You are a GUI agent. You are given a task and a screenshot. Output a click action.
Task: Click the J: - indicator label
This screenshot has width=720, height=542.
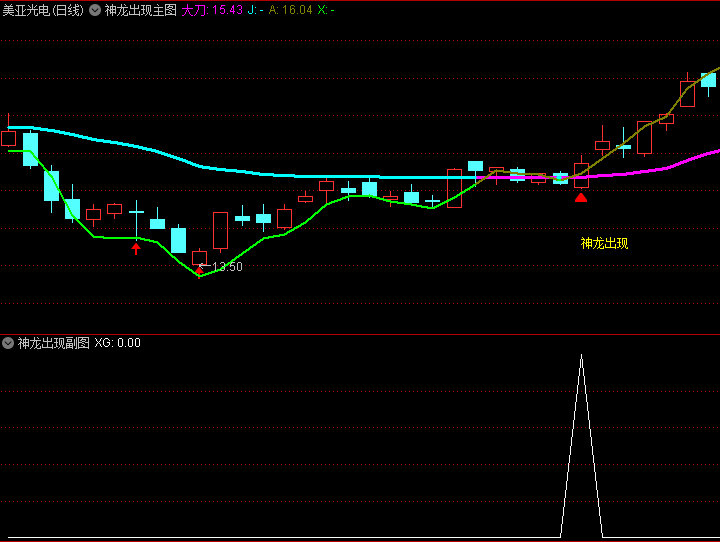pos(255,10)
